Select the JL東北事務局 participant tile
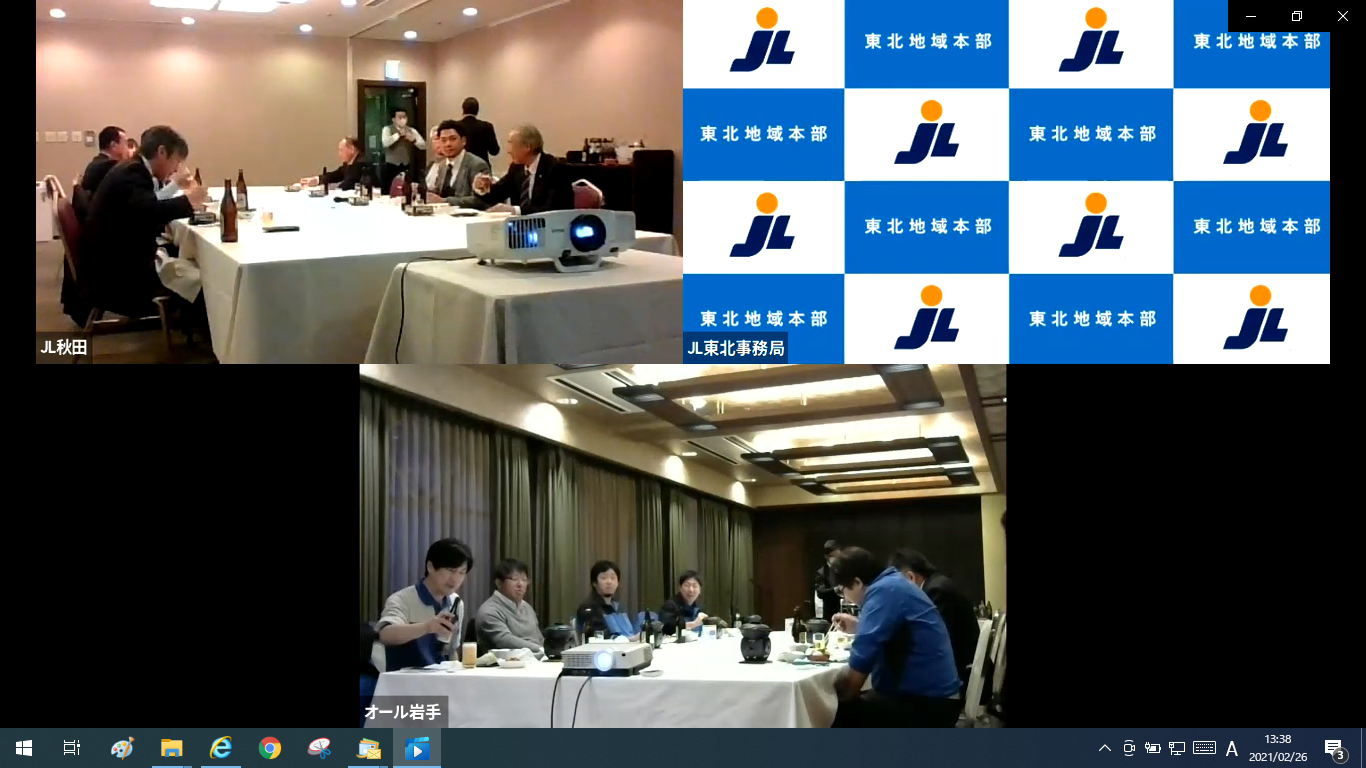This screenshot has height=768, width=1366. pyautogui.click(x=1006, y=182)
